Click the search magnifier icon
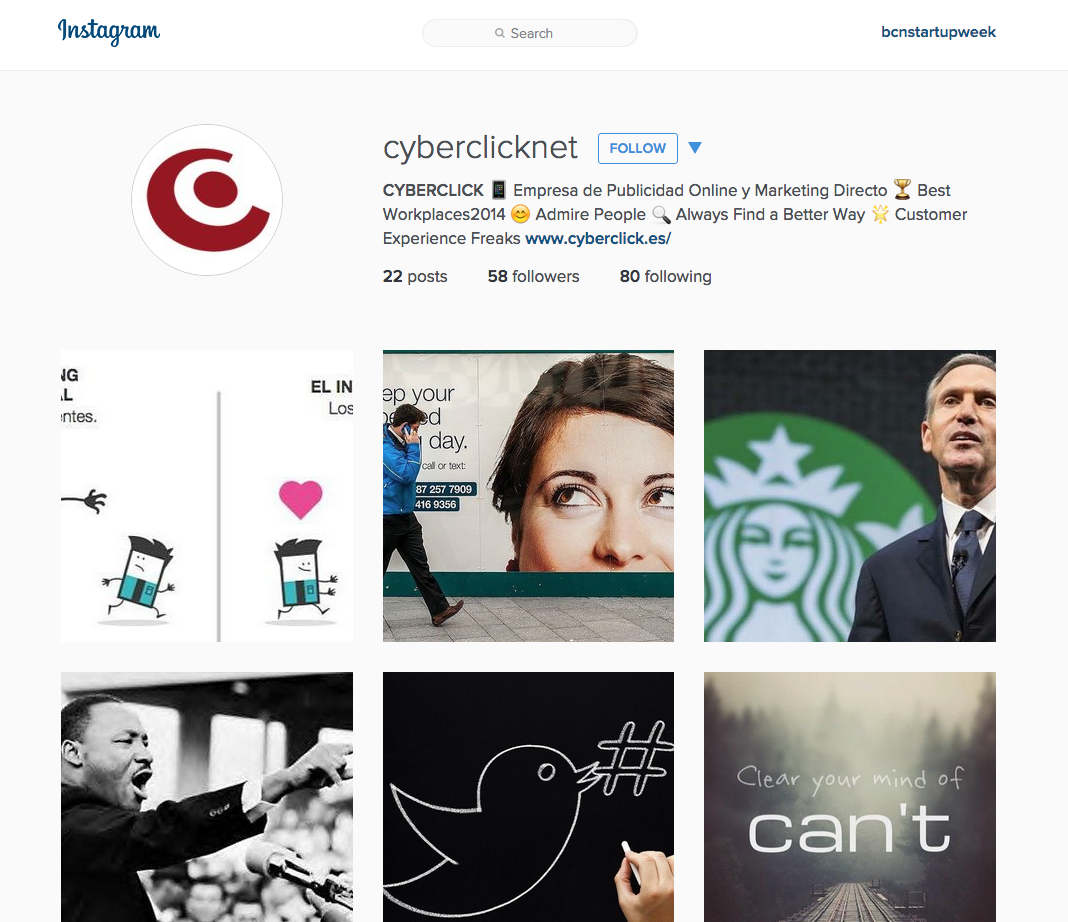Viewport: 1068px width, 922px height. 500,33
